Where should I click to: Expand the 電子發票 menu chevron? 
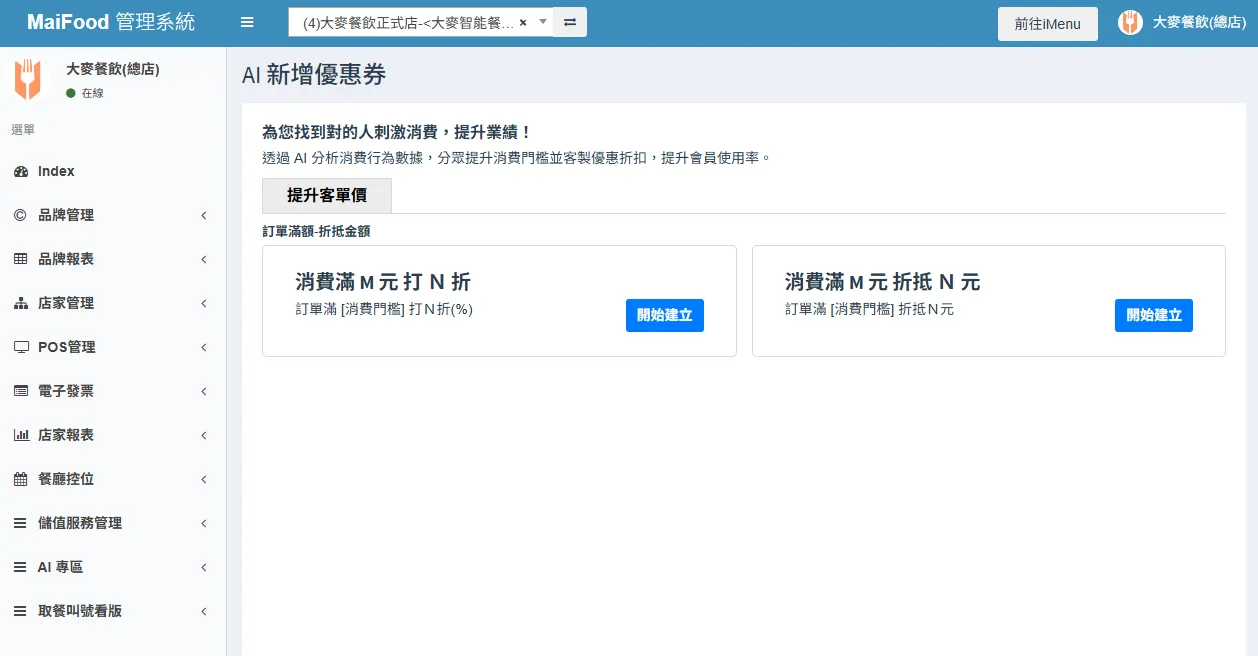(203, 391)
